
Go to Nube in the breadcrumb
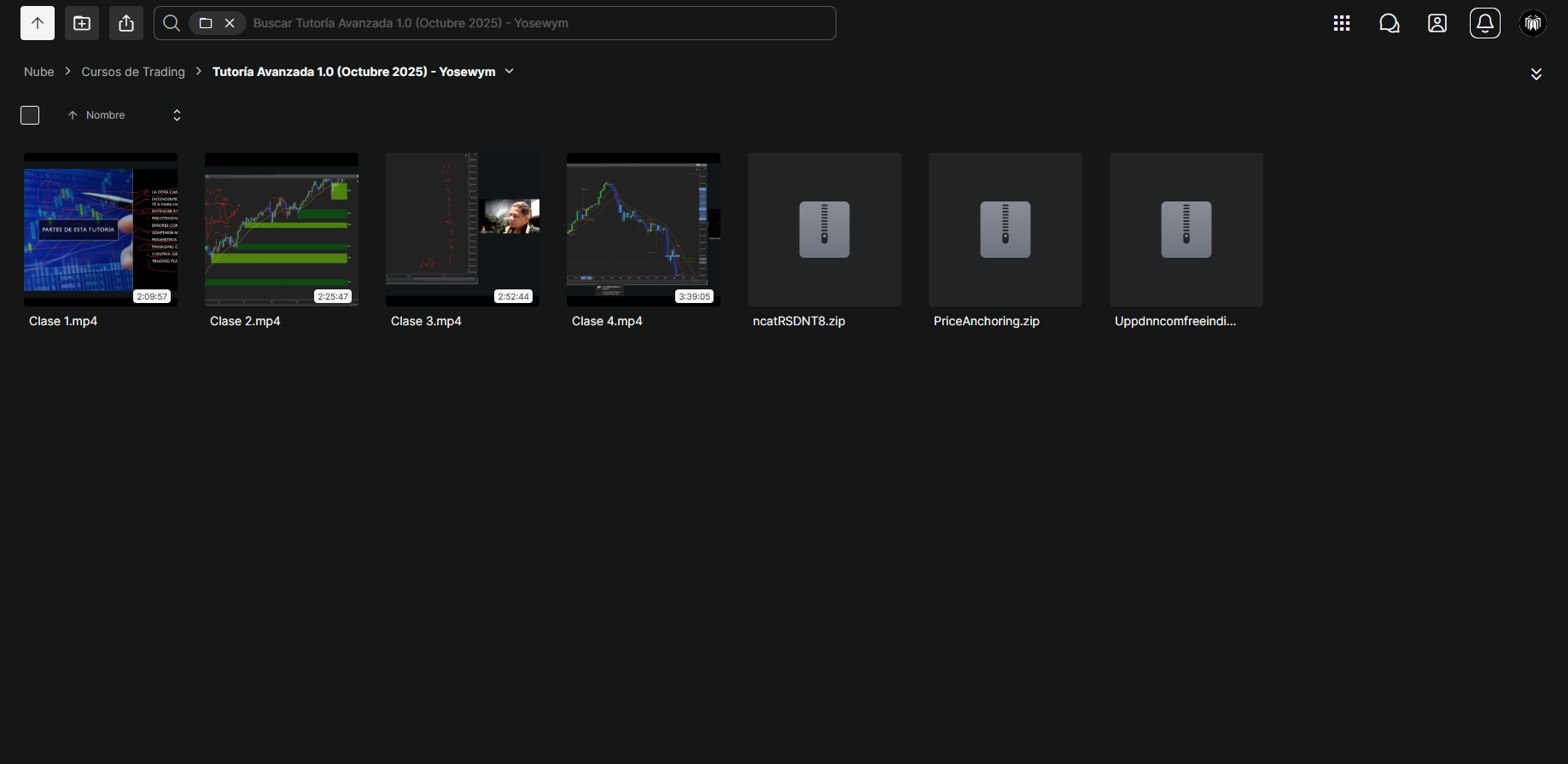(39, 72)
